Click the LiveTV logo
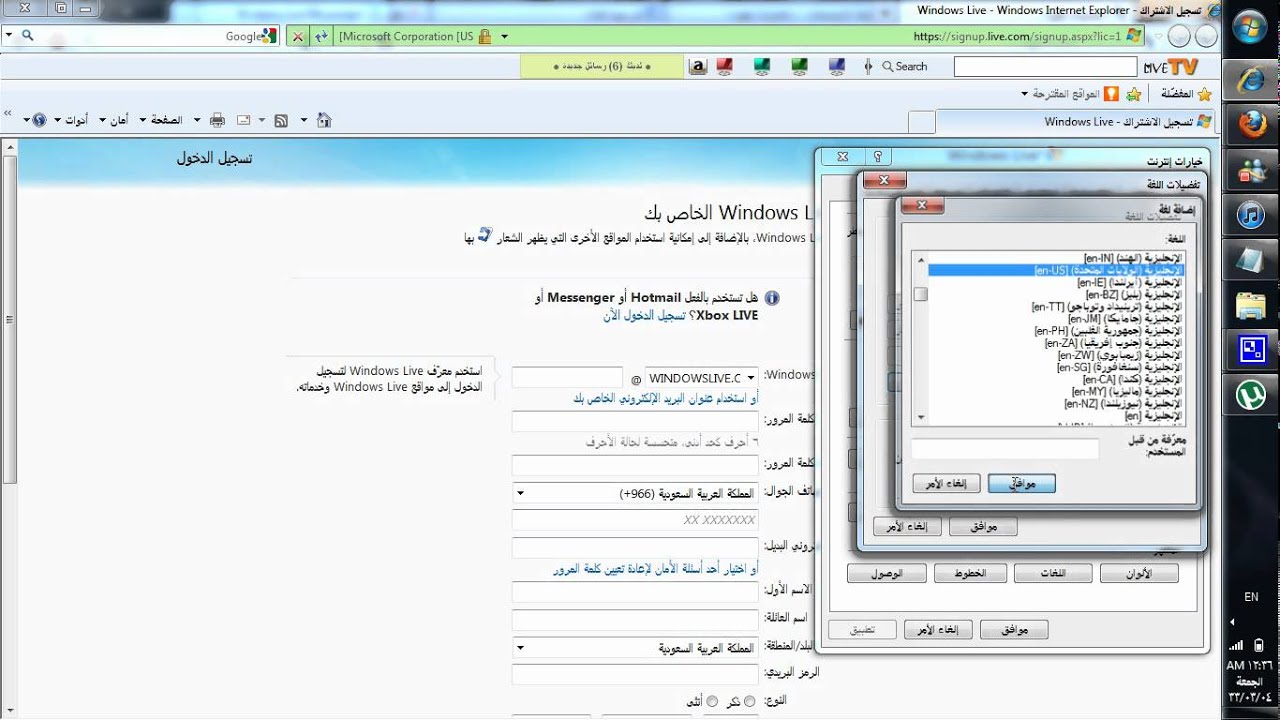This screenshot has width=1280, height=720. 1171,66
